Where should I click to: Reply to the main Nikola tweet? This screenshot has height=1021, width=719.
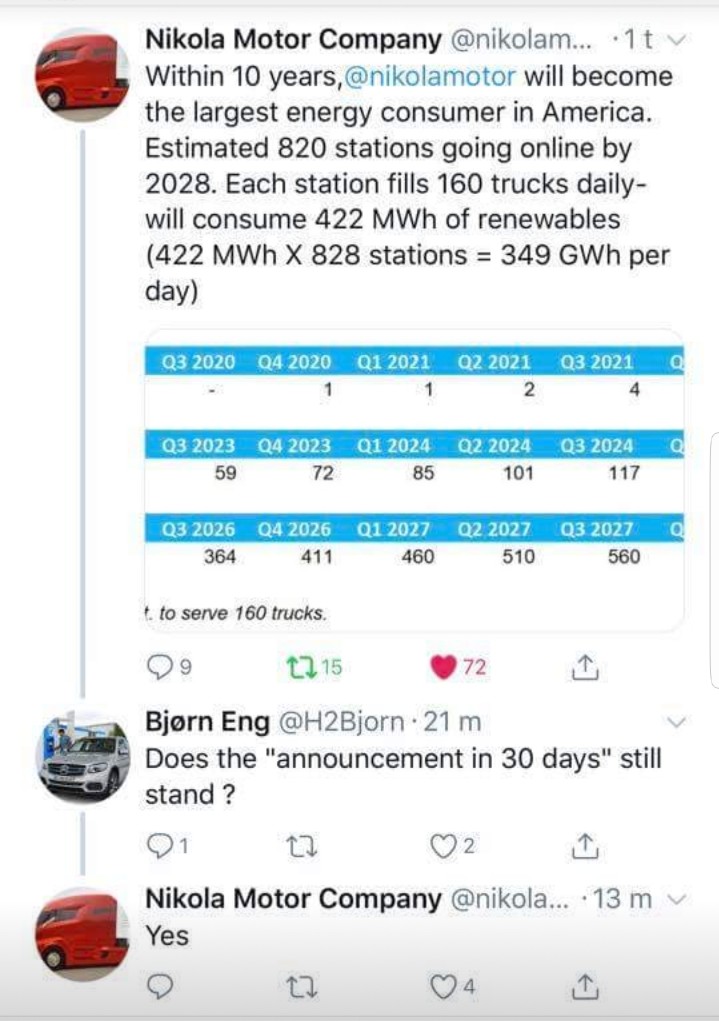(160, 667)
